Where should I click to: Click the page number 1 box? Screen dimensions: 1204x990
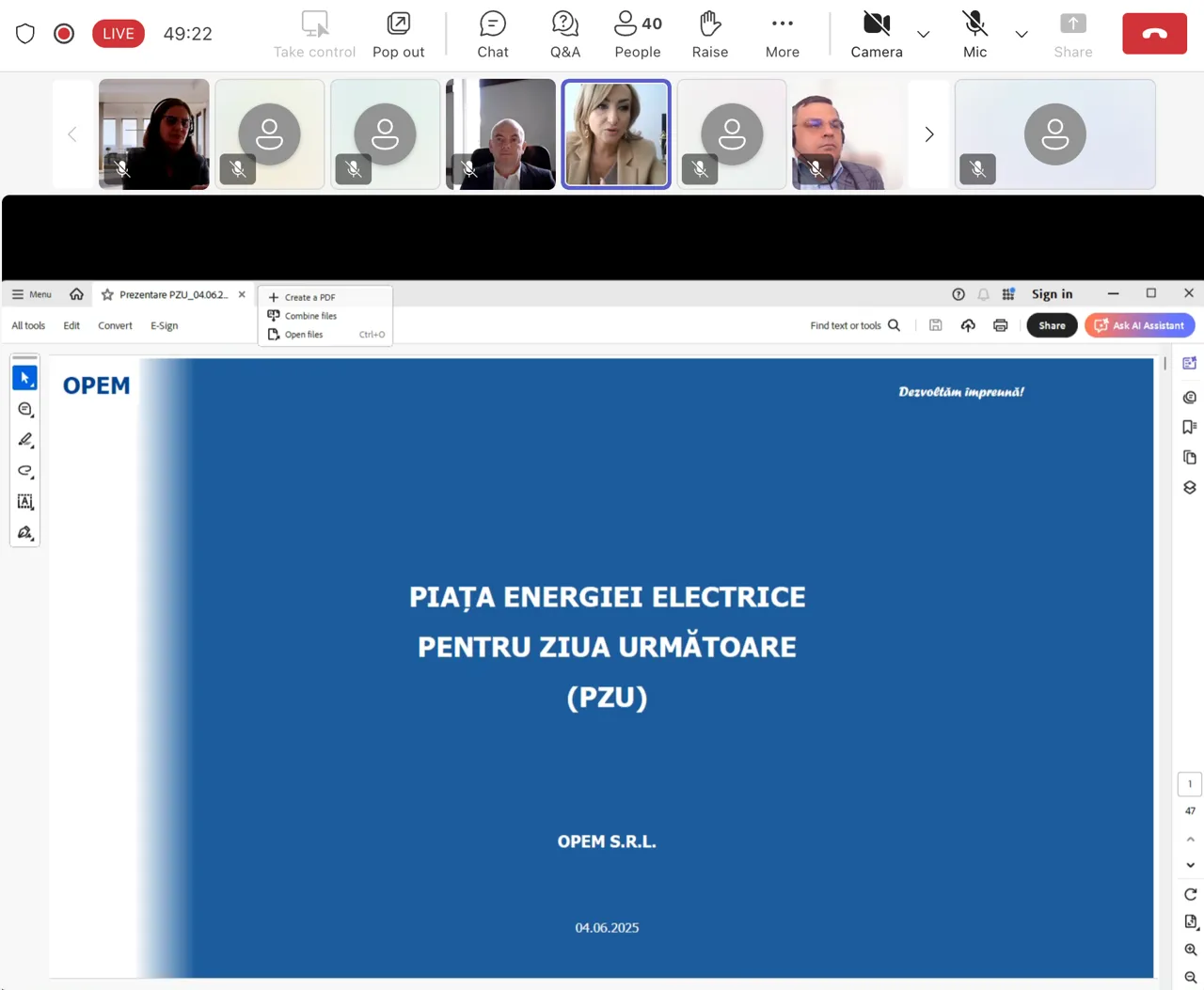tap(1190, 784)
